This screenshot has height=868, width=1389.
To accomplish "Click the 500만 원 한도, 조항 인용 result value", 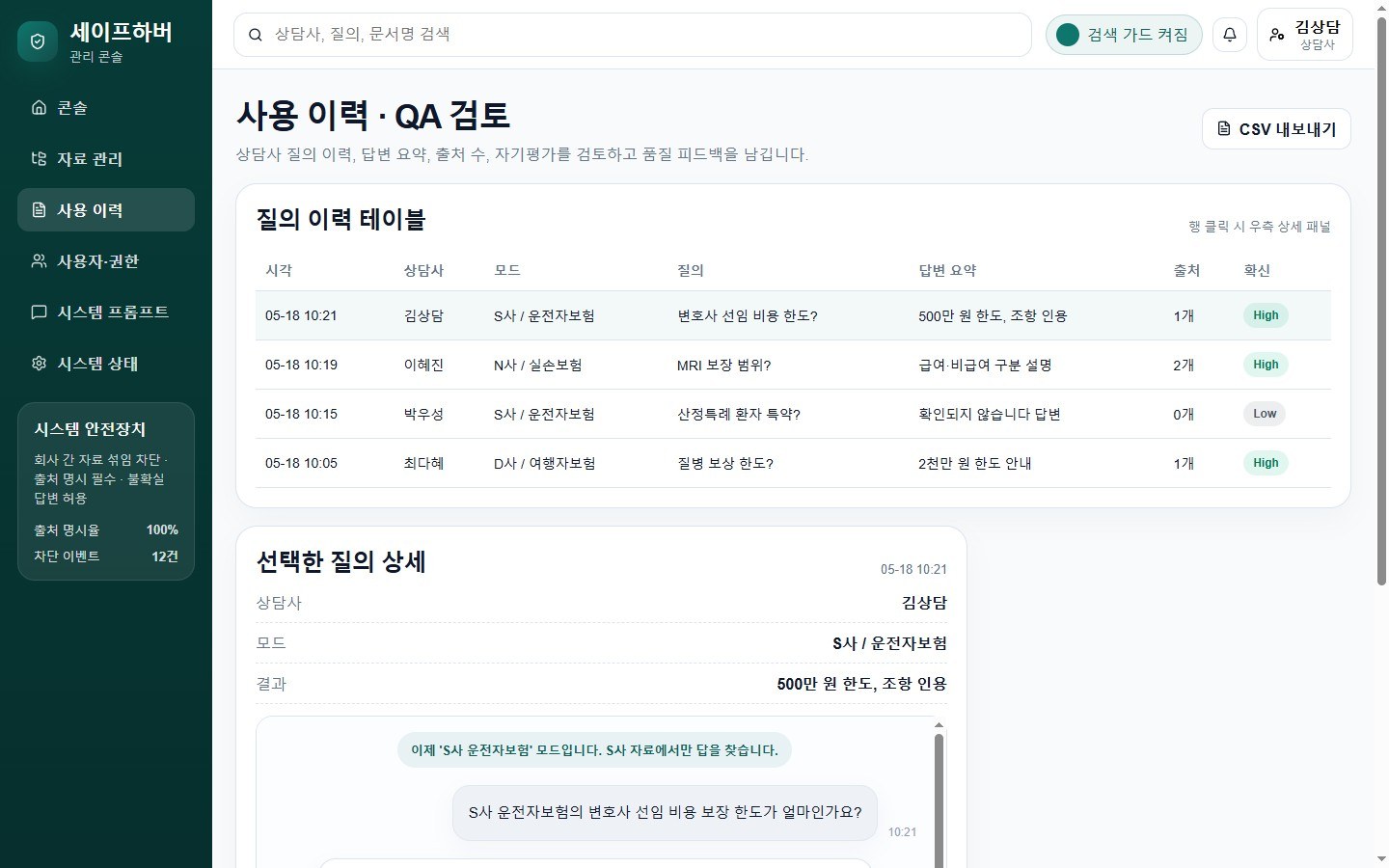I will [x=862, y=684].
